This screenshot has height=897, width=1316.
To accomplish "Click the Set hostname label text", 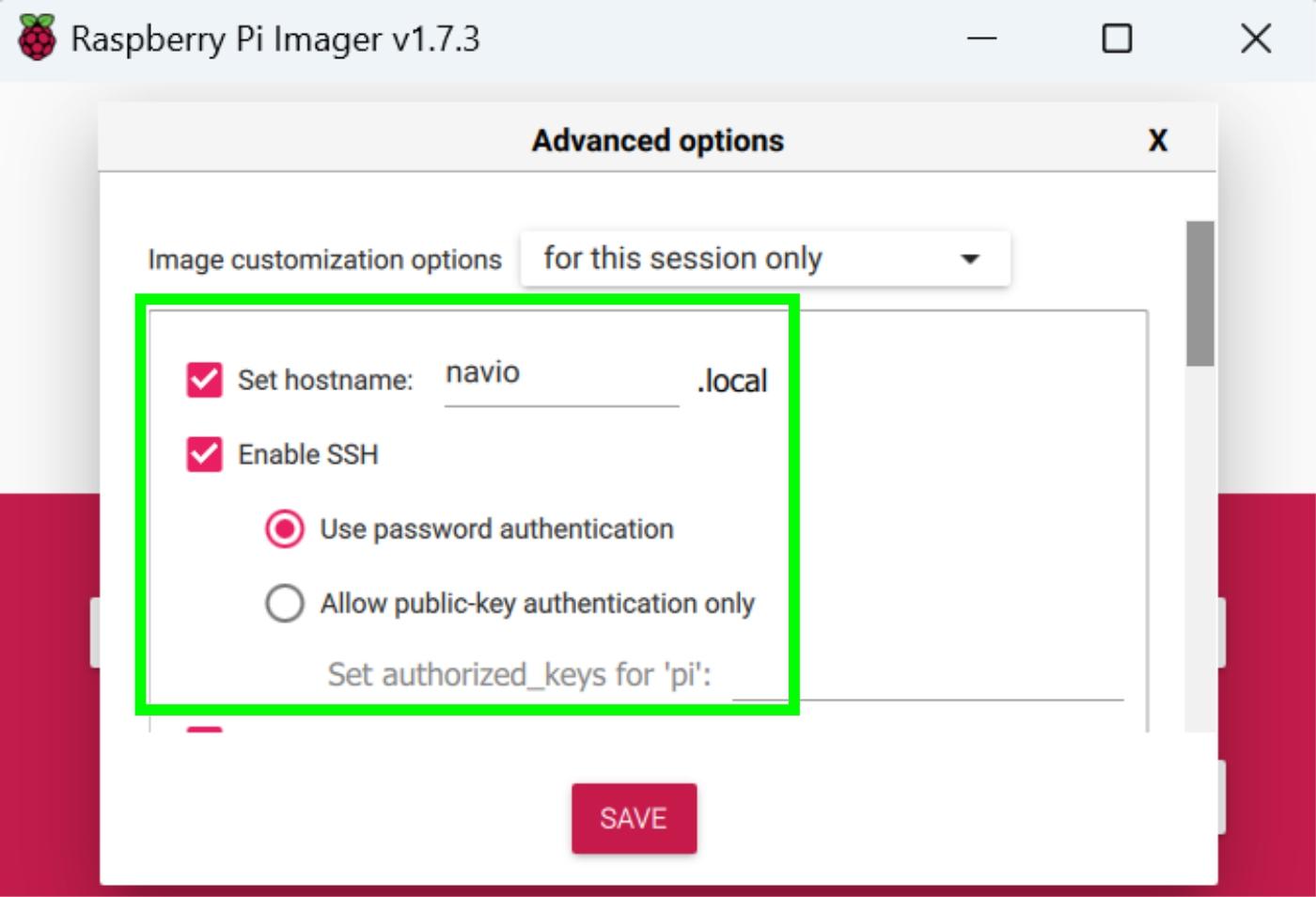I will click(x=327, y=380).
